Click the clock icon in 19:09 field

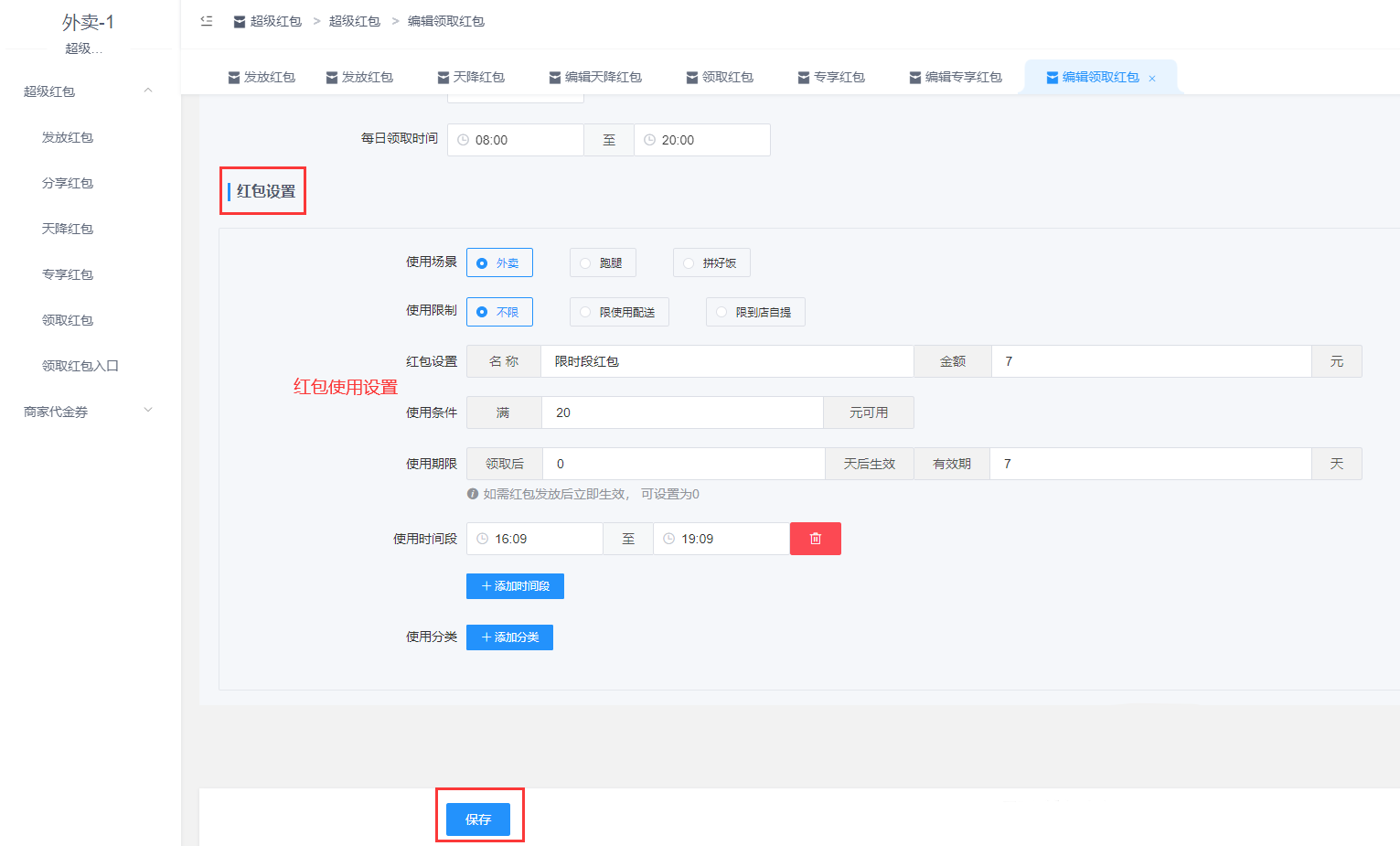click(x=669, y=539)
